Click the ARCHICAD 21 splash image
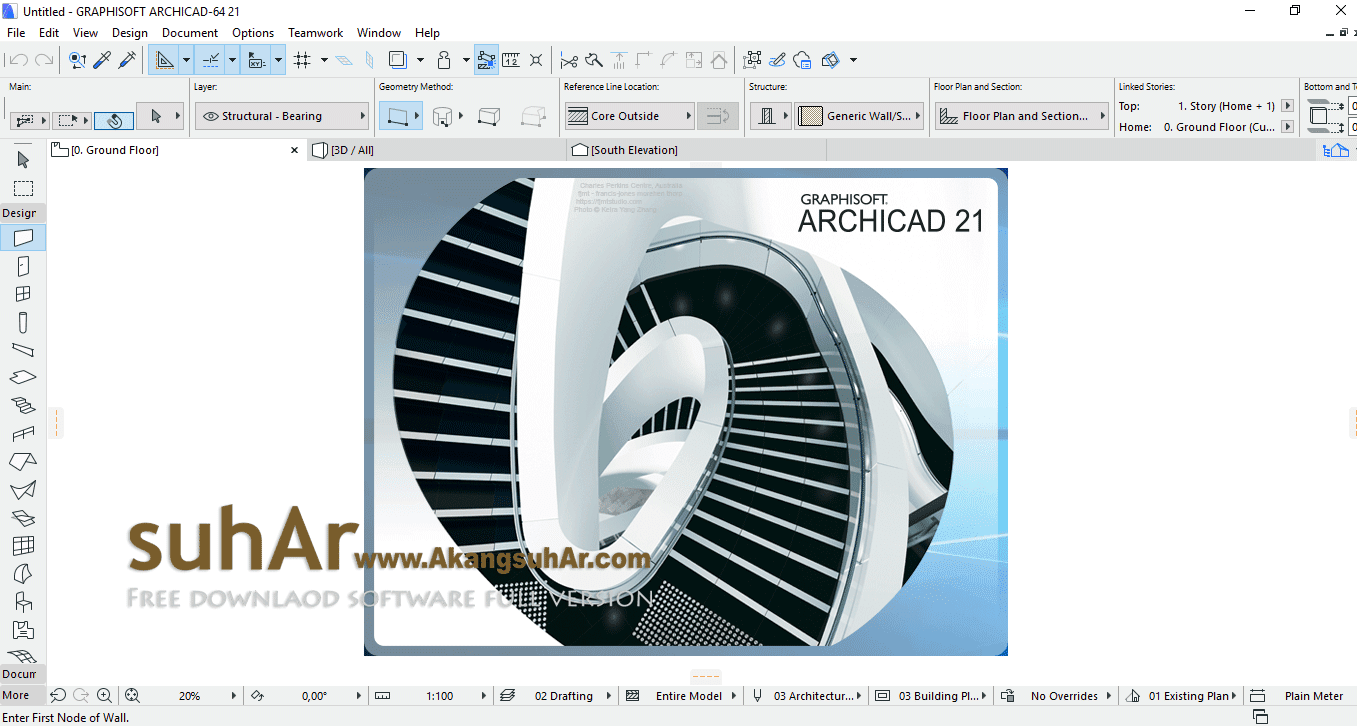Viewport: 1357px width, 726px height. pyautogui.click(x=685, y=412)
